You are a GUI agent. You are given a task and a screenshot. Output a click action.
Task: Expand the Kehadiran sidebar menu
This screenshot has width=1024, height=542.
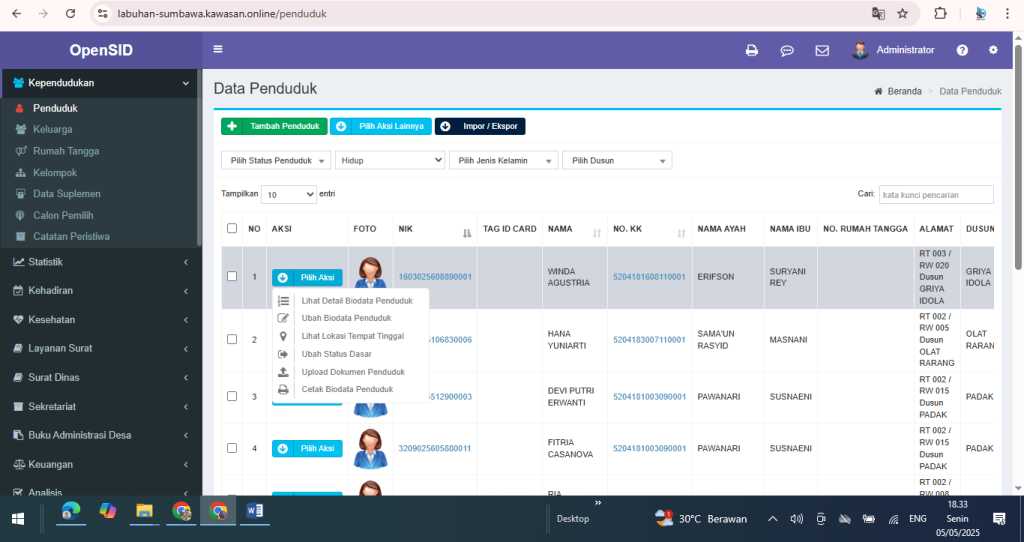(101, 291)
